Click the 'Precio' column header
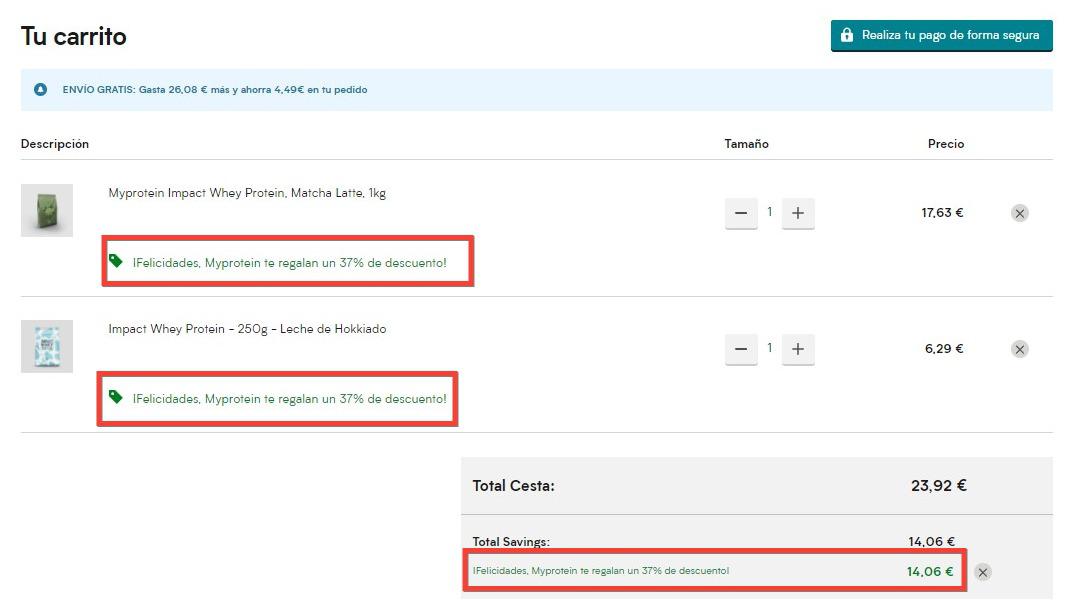 (946, 143)
